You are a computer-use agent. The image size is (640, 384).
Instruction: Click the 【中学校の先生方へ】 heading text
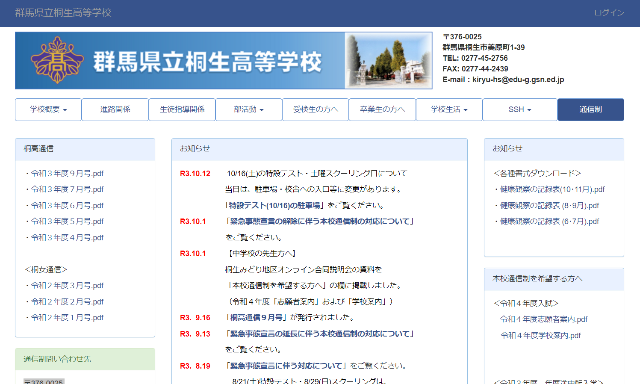point(261,253)
